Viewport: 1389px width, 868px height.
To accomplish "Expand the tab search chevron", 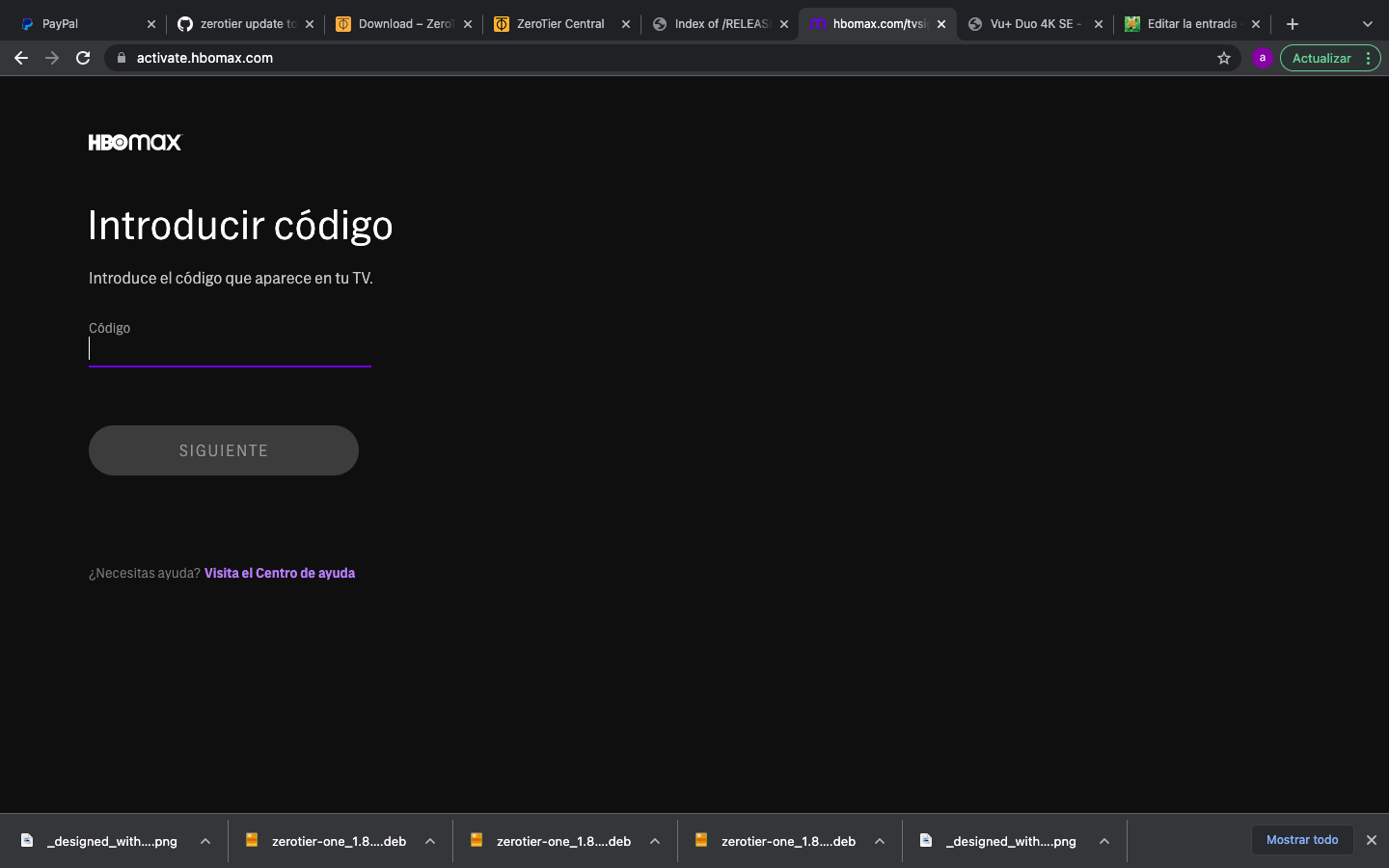I will pos(1367,24).
